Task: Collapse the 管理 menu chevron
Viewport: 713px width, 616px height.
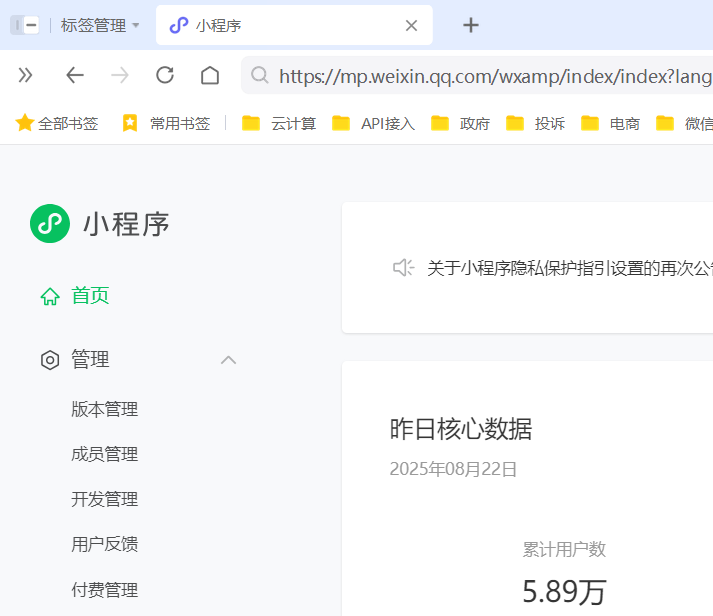Action: (228, 360)
